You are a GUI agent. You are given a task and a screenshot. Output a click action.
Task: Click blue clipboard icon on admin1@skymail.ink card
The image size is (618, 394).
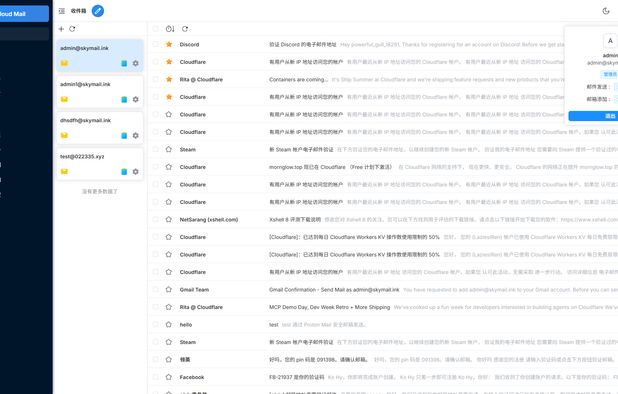(x=124, y=99)
